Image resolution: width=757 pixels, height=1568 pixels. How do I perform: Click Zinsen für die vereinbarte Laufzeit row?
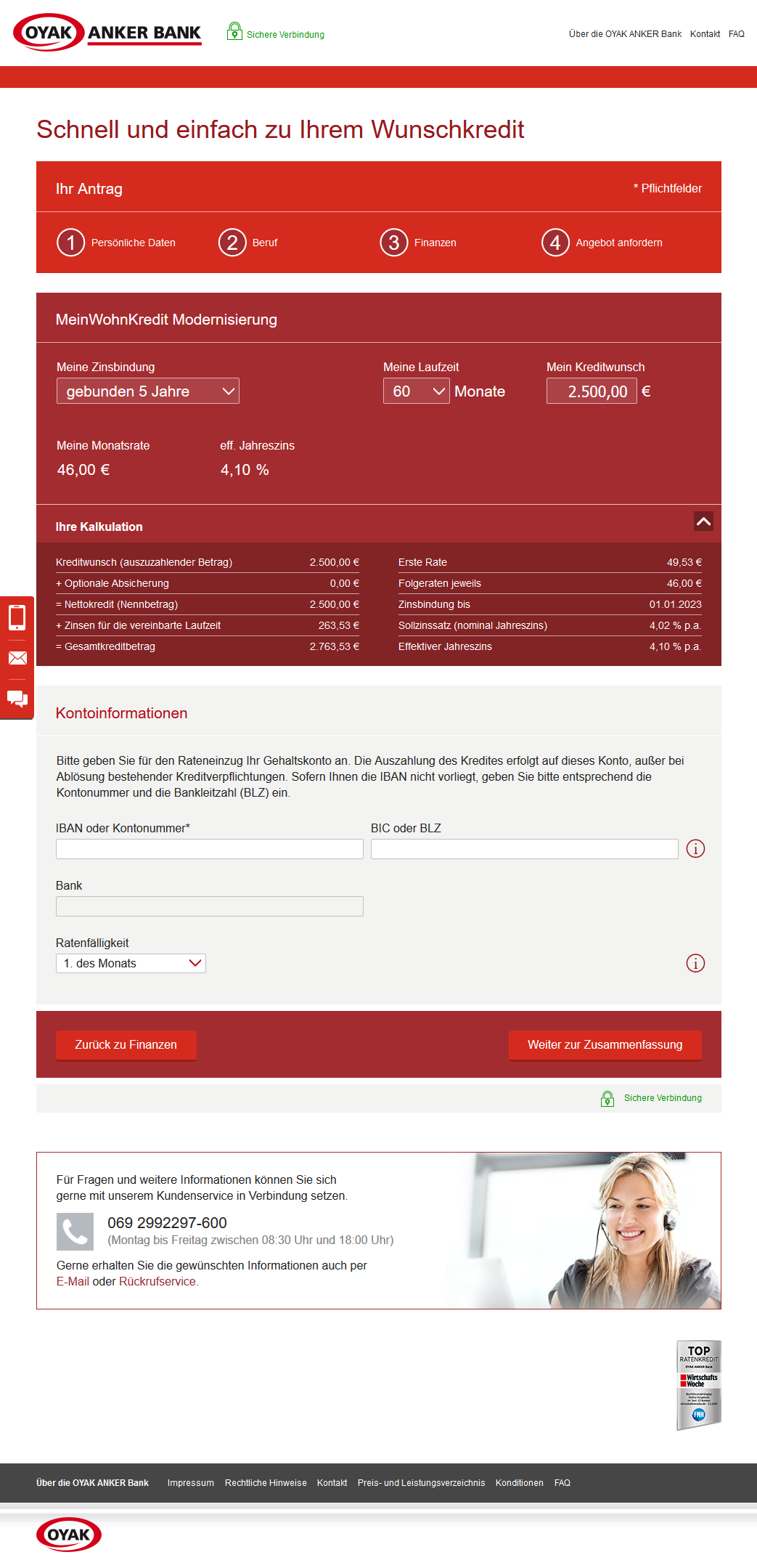[x=208, y=625]
